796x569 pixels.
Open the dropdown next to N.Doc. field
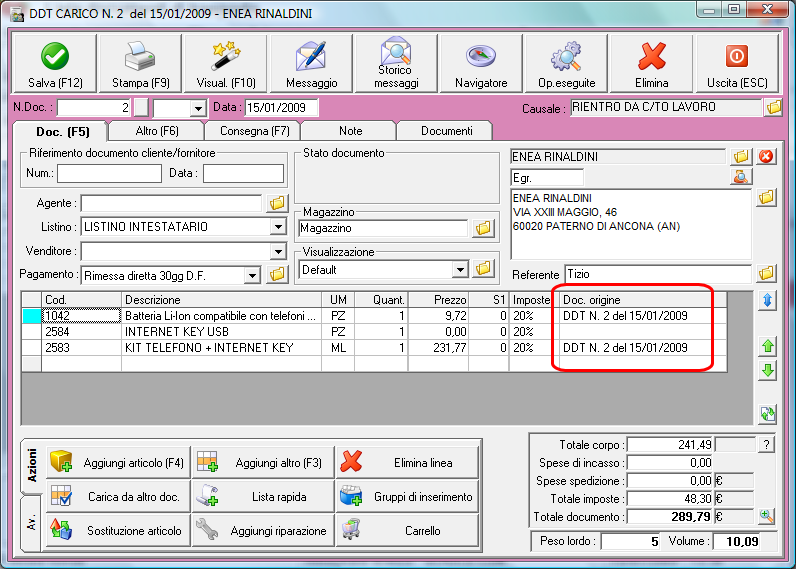click(x=198, y=108)
